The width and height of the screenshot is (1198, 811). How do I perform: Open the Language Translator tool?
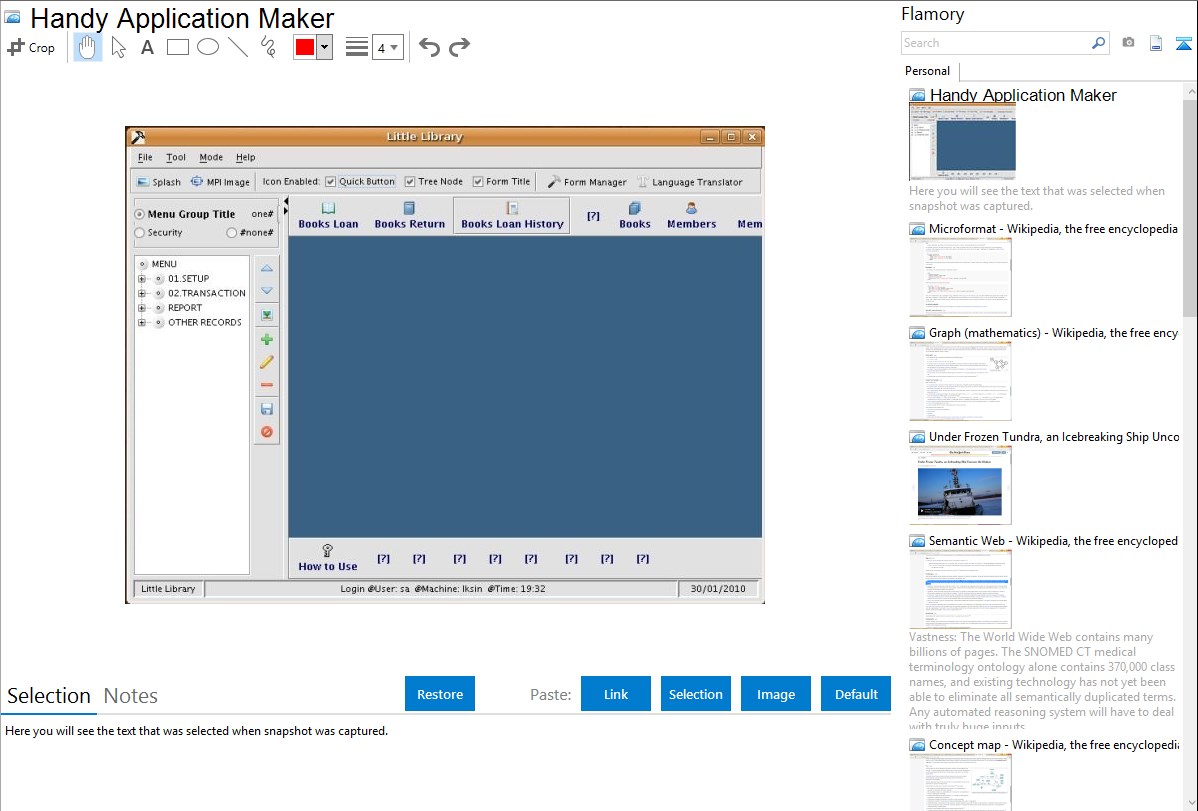(690, 182)
